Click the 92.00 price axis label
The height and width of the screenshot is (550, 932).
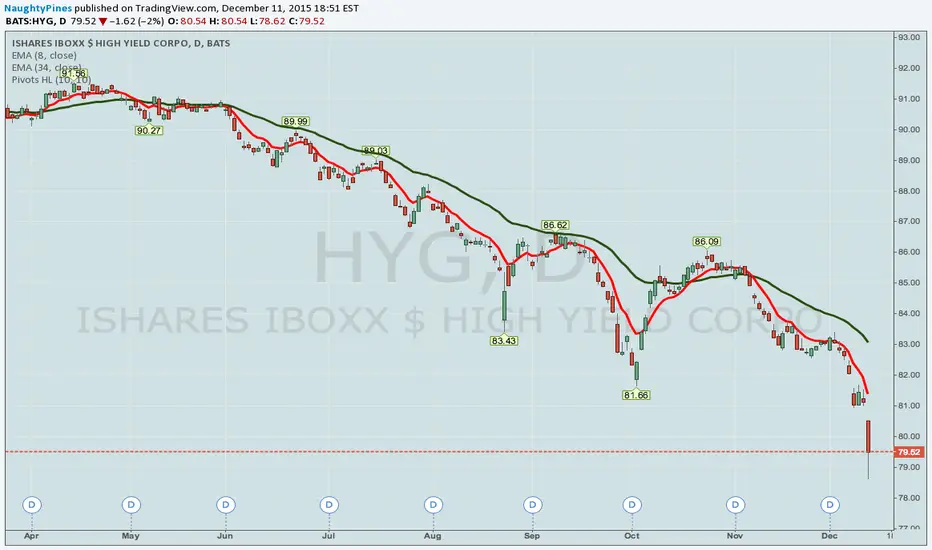(909, 68)
